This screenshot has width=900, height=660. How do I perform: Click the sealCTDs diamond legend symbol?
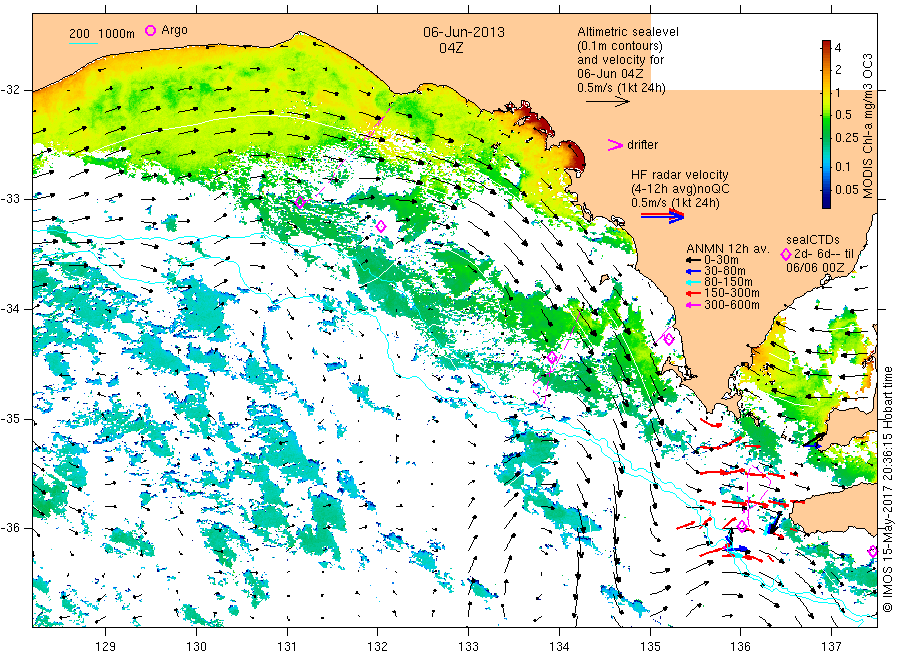(786, 254)
